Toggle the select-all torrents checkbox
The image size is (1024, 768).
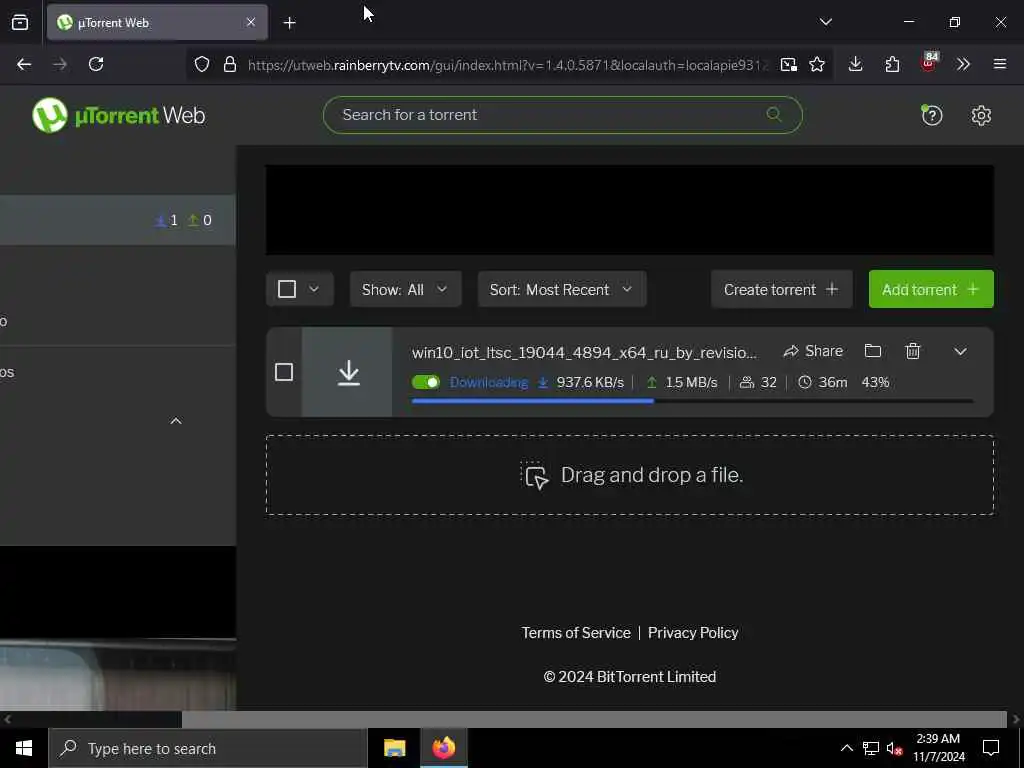287,289
